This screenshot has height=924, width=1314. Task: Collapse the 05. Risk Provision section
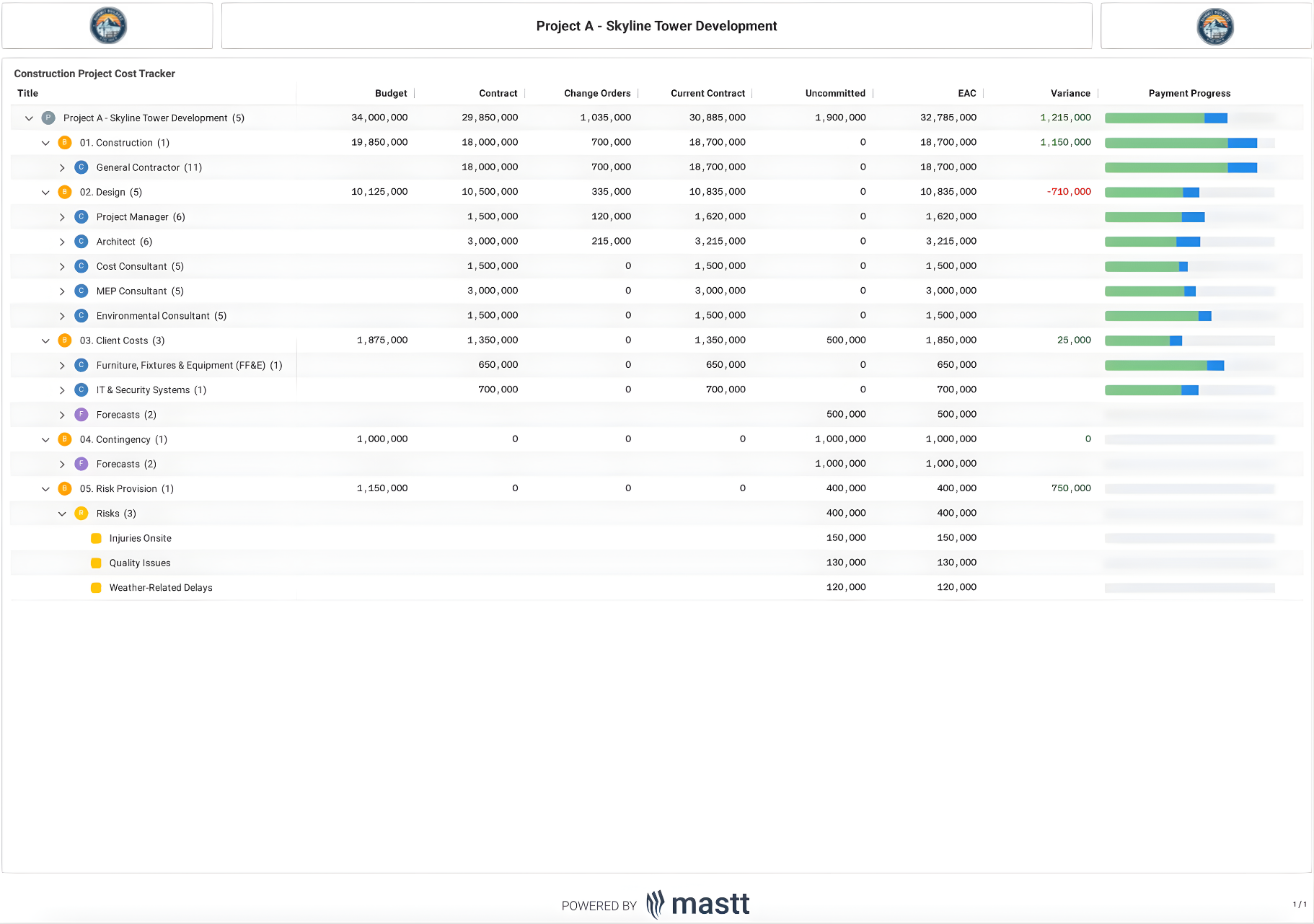pos(45,488)
